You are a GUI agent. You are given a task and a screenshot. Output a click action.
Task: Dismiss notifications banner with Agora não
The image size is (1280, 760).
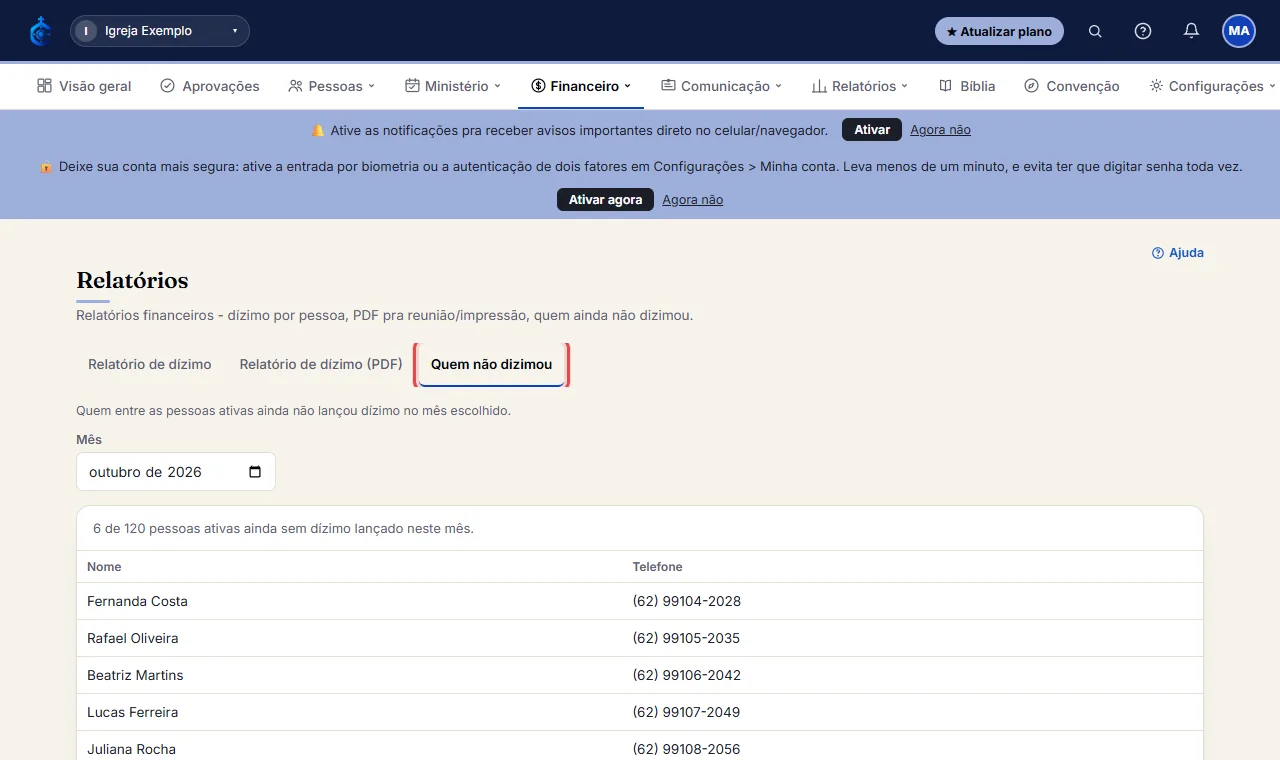pos(940,130)
